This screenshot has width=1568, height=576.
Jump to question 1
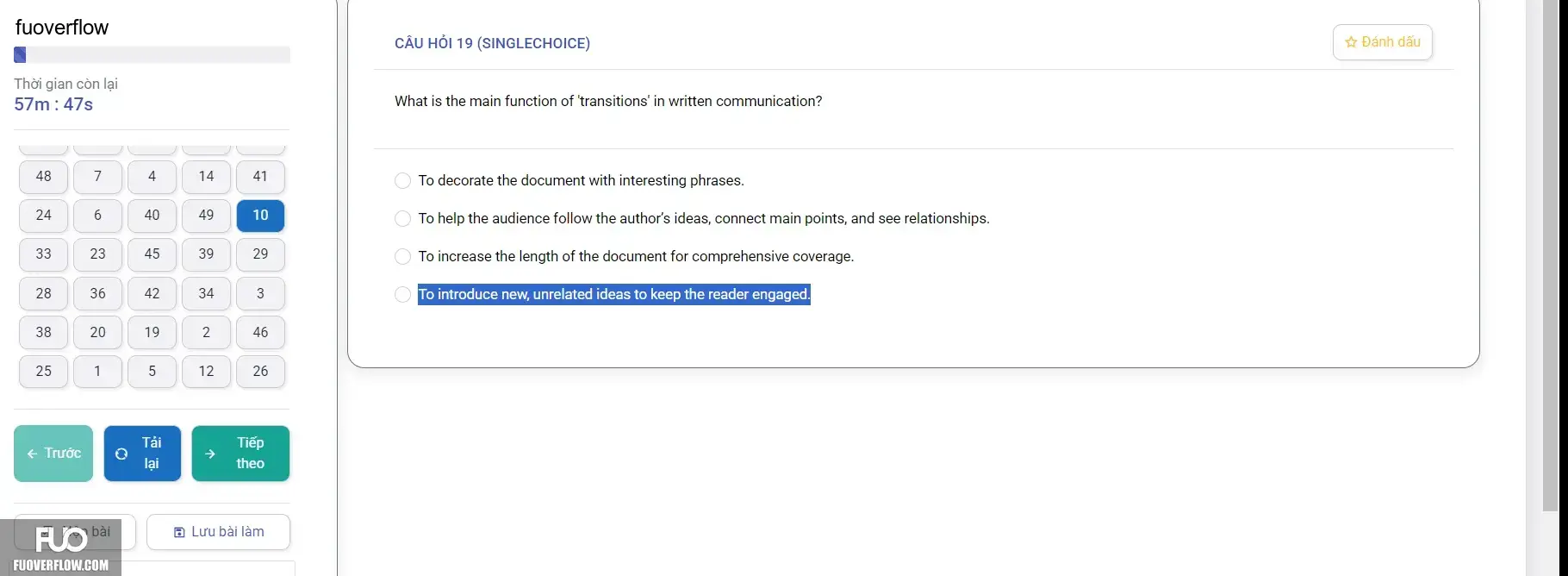(97, 372)
